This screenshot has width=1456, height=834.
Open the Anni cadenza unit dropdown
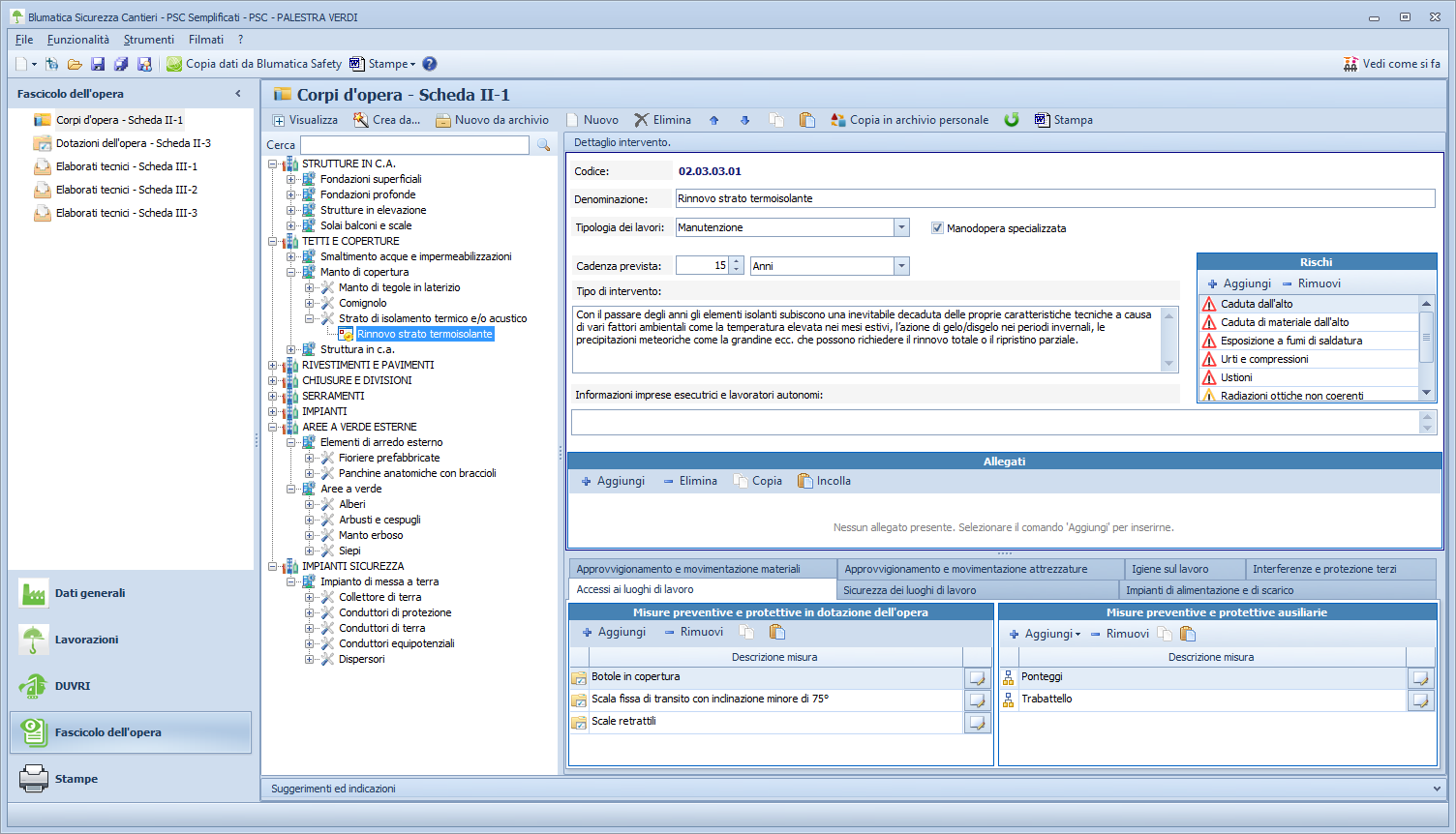click(x=901, y=266)
